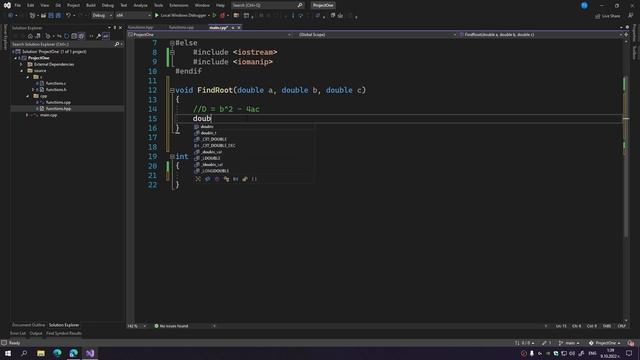The height and width of the screenshot is (360, 640).
Task: Open the Build menu
Action: point(91,5)
